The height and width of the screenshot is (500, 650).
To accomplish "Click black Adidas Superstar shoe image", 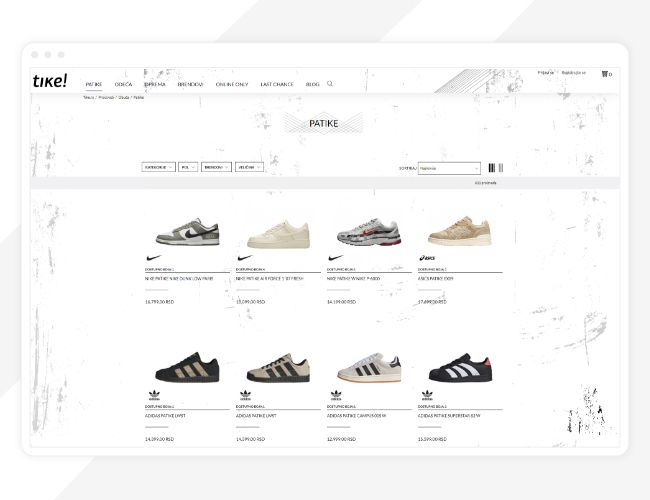I will click(460, 367).
